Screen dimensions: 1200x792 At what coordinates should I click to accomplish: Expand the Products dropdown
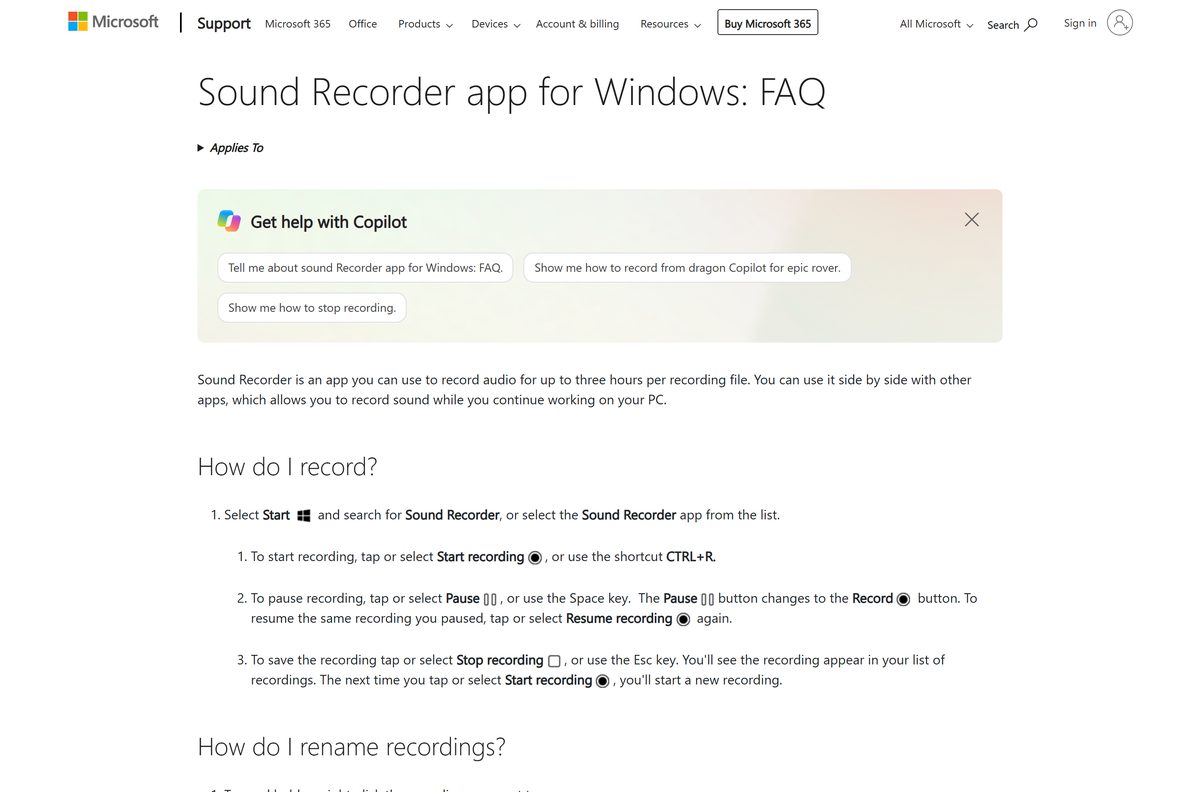[x=425, y=24]
